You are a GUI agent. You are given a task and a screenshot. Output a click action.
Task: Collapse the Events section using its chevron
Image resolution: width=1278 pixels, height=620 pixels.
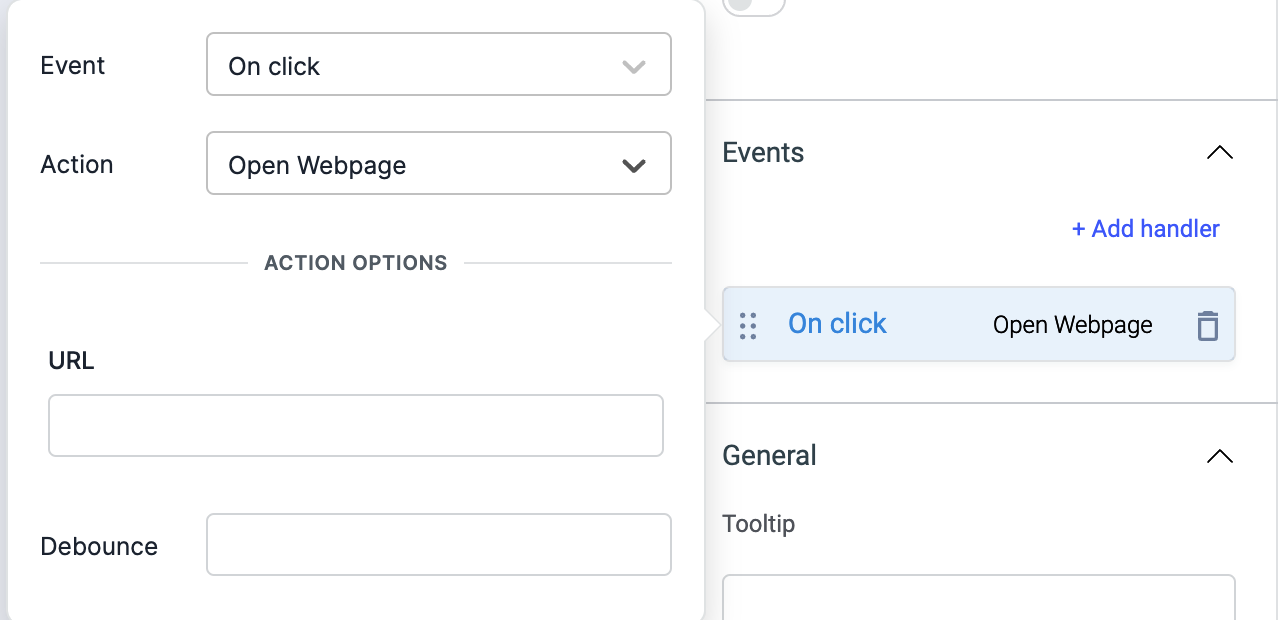point(1219,153)
